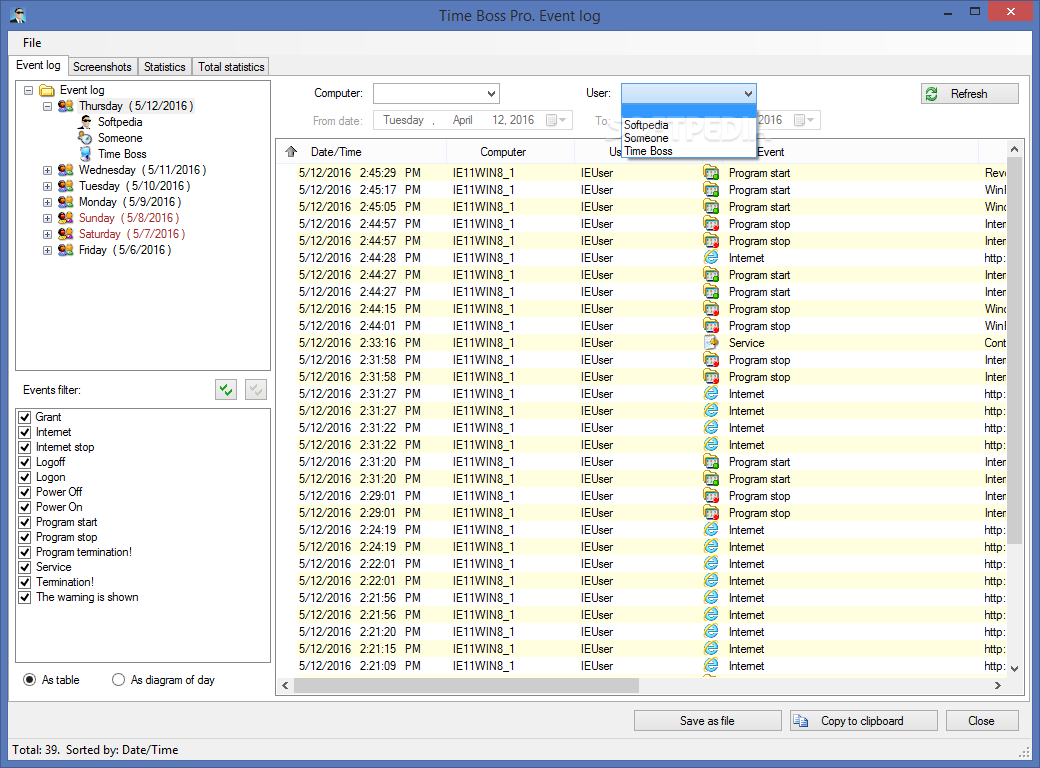Image resolution: width=1040 pixels, height=768 pixels.
Task: Click the Close button at bottom
Action: pyautogui.click(x=982, y=721)
